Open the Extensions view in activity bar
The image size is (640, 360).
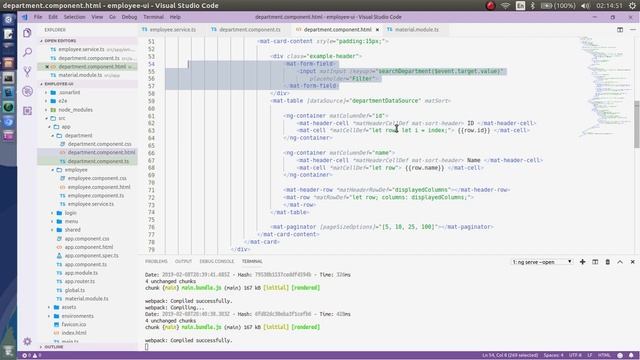click(27, 111)
